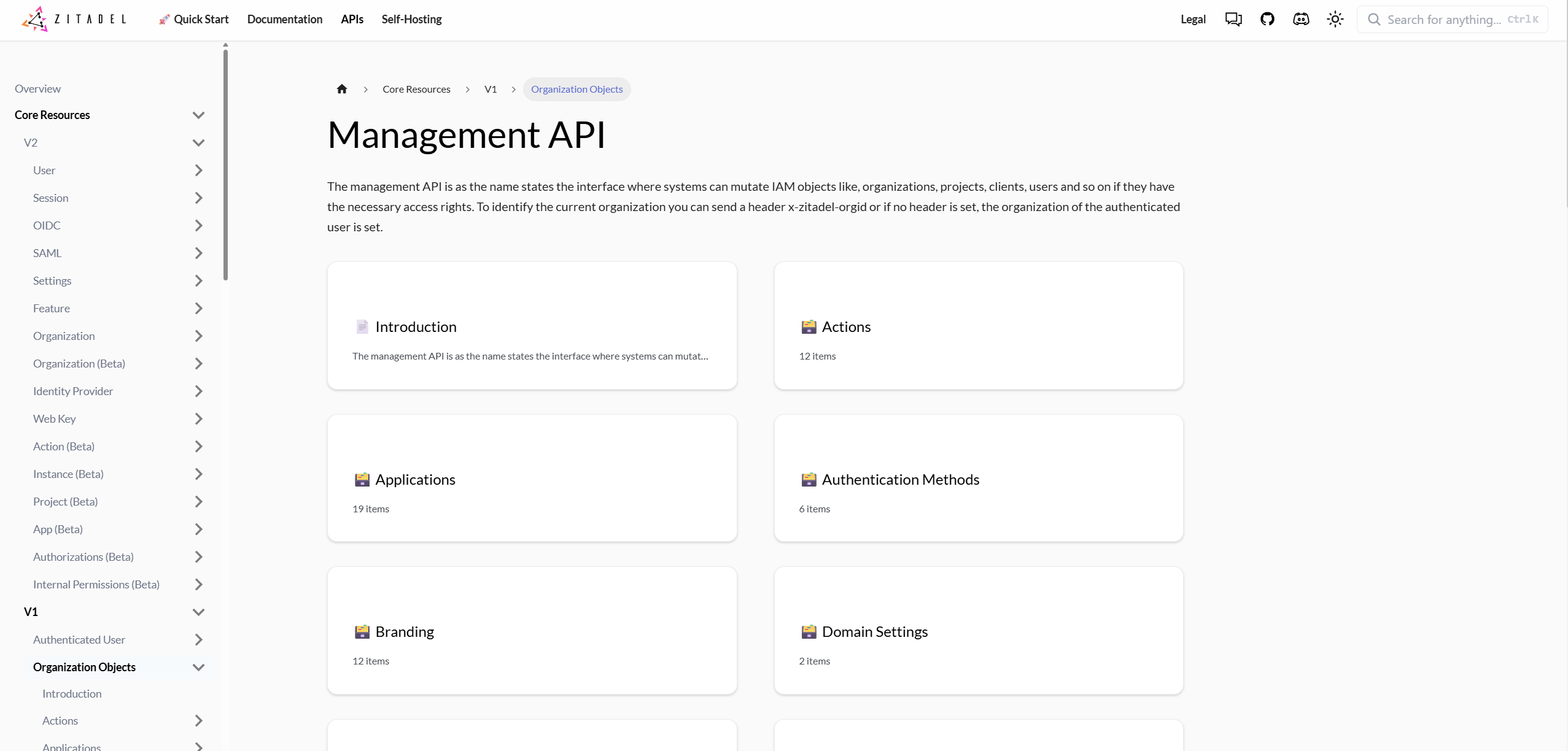Open the Domain Settings card

(979, 631)
